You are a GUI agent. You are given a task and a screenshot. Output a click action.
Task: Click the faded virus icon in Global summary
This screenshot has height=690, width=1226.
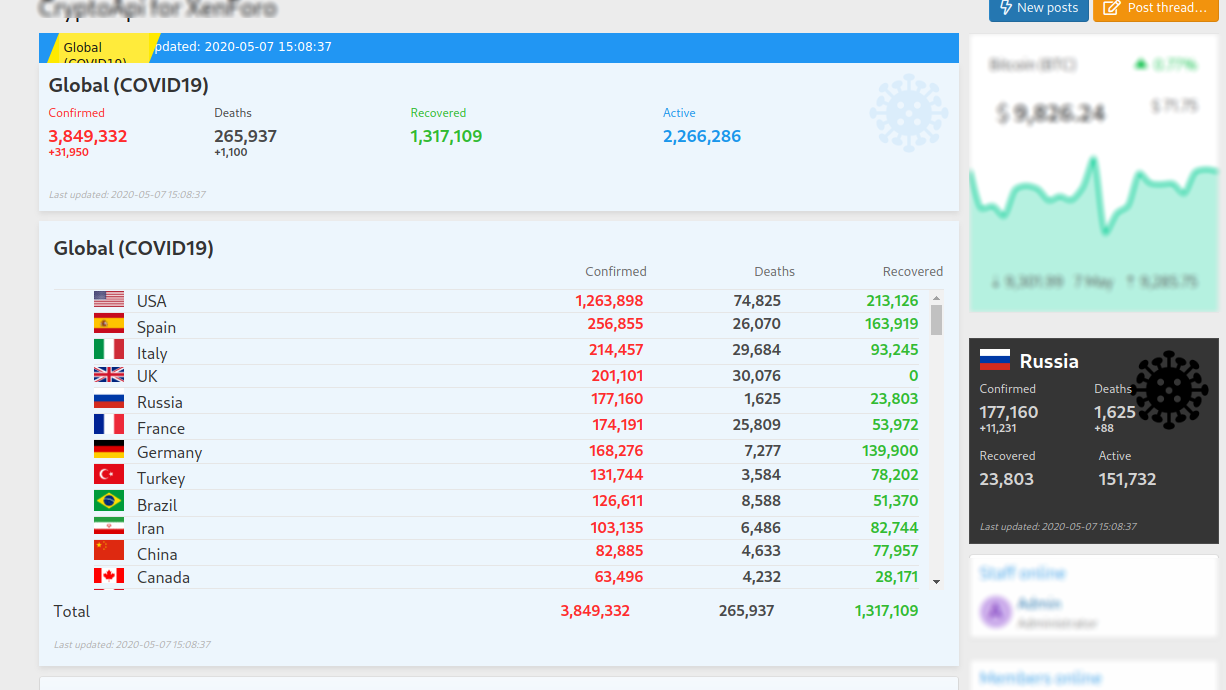[908, 113]
